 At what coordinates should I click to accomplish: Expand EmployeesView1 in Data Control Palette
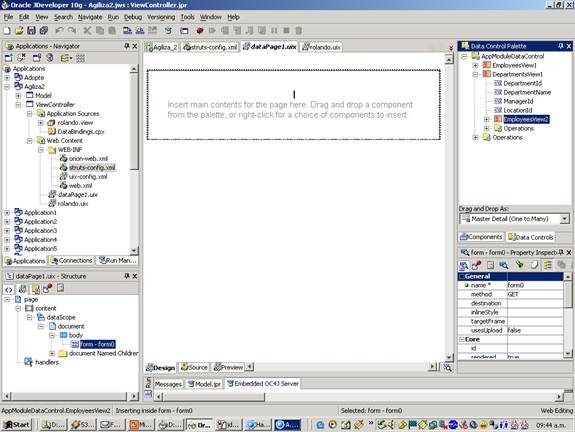click(x=475, y=65)
